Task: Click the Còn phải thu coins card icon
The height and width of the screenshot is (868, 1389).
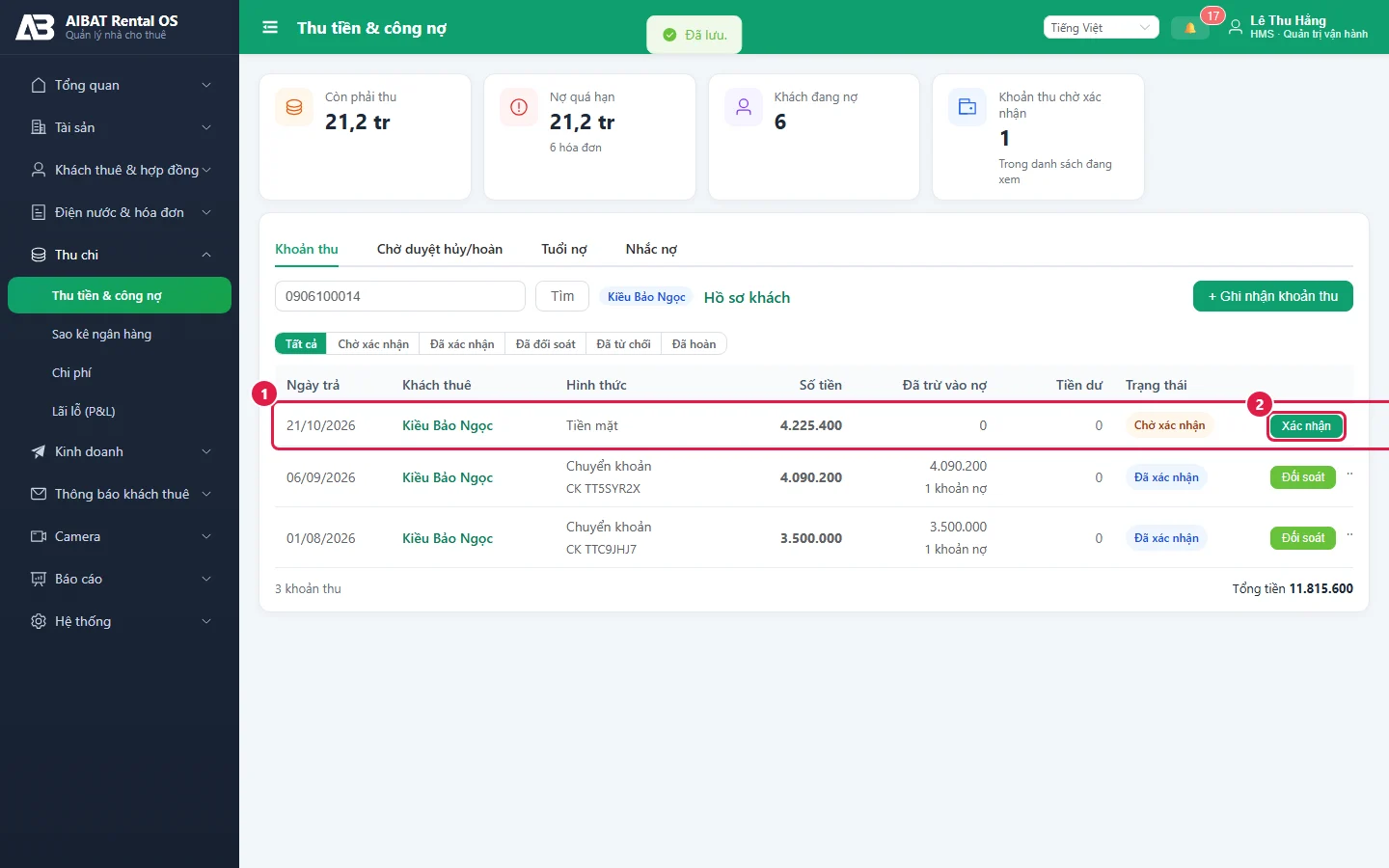Action: [294, 107]
